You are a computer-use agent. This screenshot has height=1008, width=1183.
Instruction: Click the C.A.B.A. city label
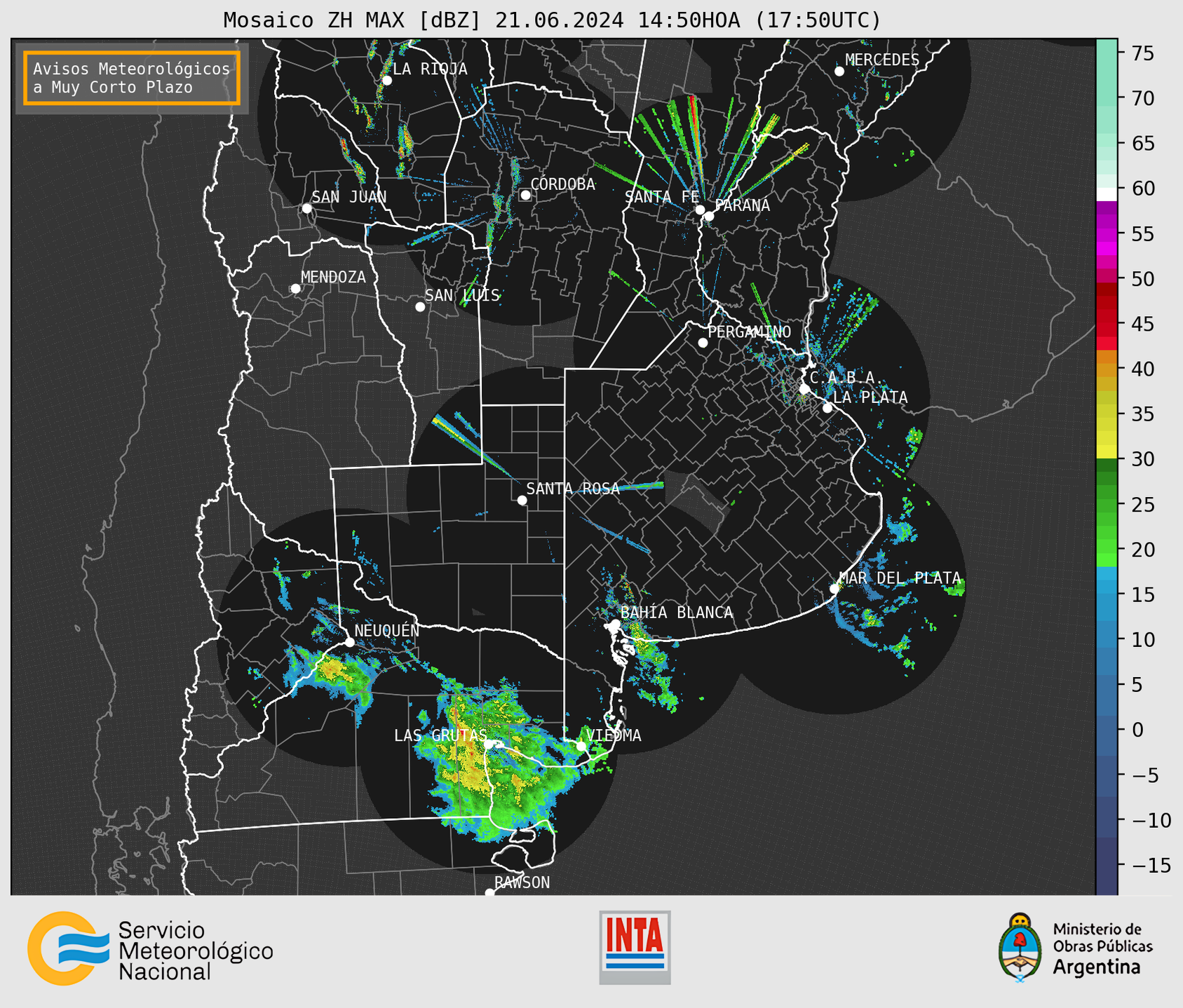(846, 378)
